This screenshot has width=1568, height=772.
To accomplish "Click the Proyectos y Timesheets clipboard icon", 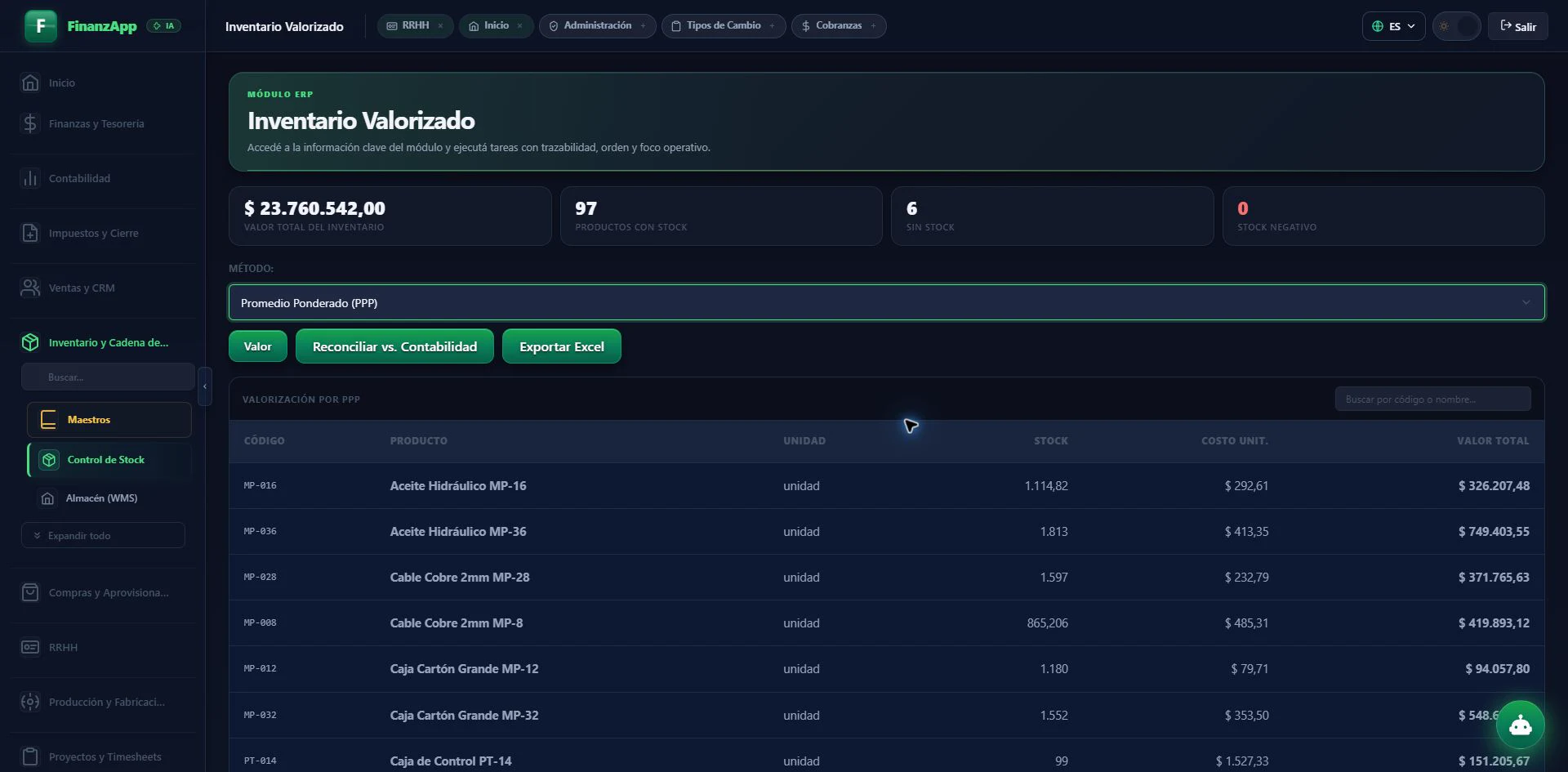I will [30, 756].
